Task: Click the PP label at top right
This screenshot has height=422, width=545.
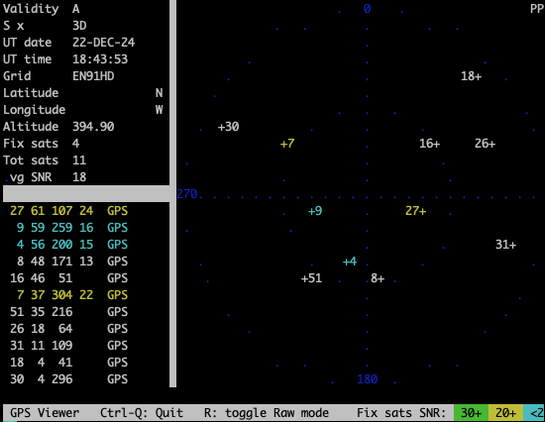Action: (537, 9)
